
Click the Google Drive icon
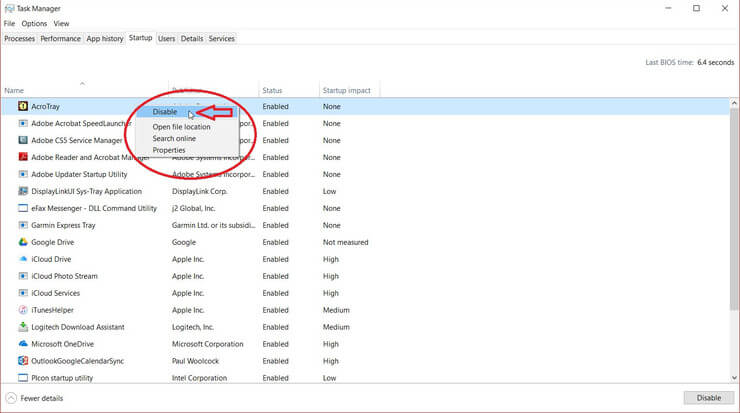tap(23, 242)
